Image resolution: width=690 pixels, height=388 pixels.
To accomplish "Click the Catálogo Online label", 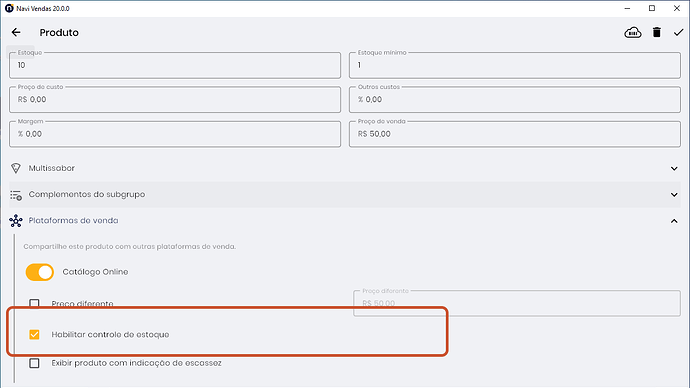I will (x=95, y=272).
